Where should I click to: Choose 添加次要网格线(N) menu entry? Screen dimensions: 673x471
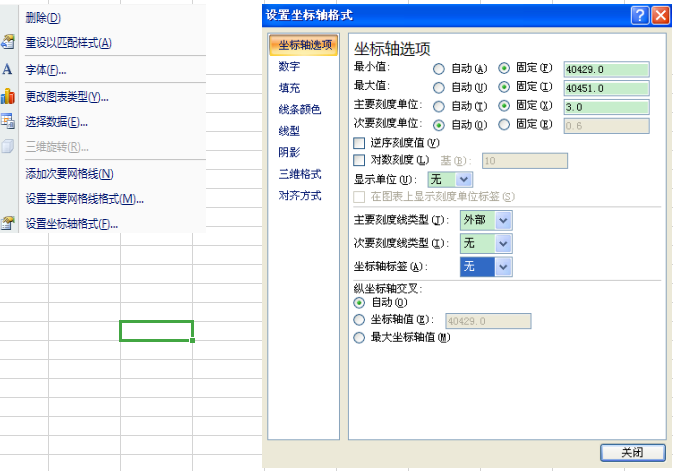pyautogui.click(x=70, y=174)
